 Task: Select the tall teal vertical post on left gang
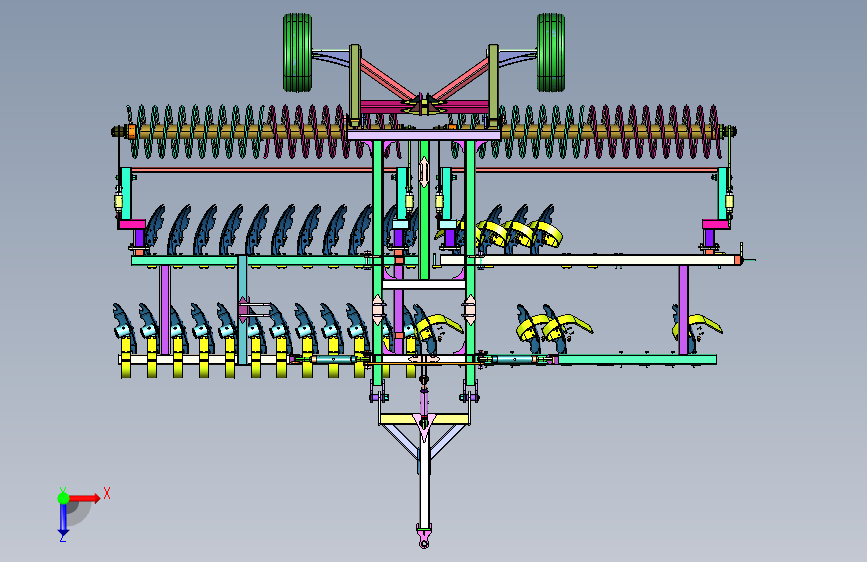[242, 310]
